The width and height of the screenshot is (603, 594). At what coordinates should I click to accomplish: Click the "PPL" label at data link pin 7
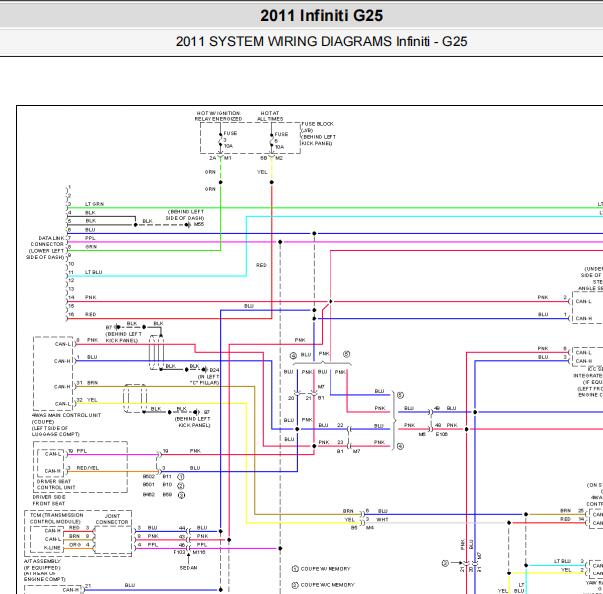click(90, 238)
